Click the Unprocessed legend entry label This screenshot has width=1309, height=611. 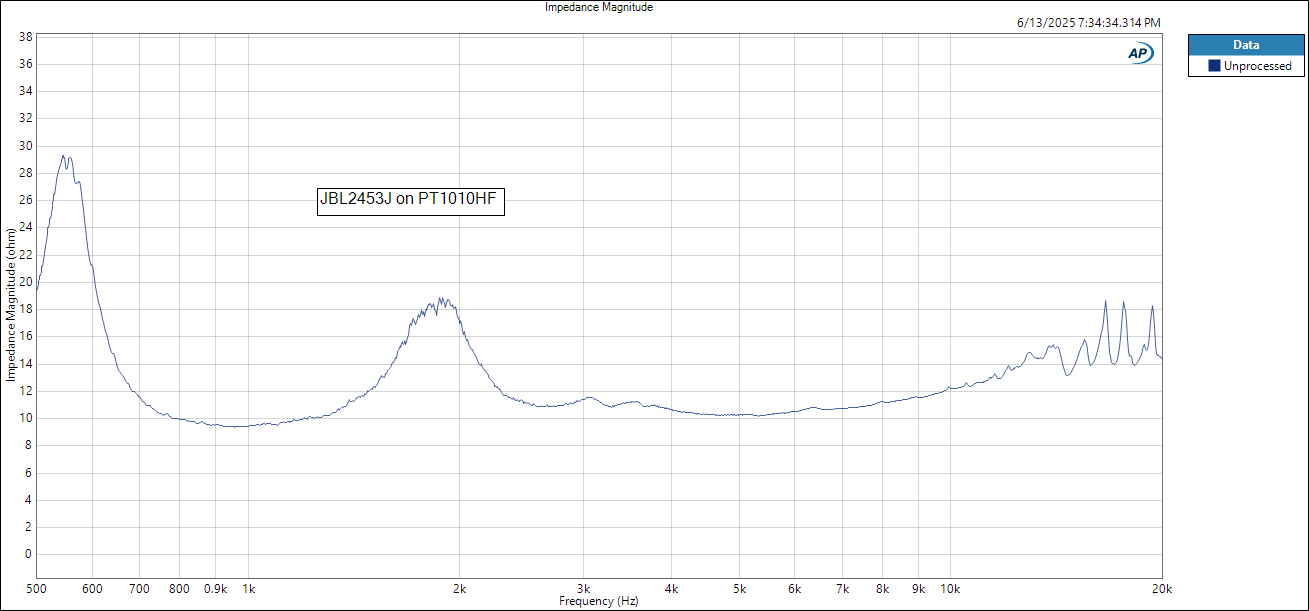tap(1257, 66)
